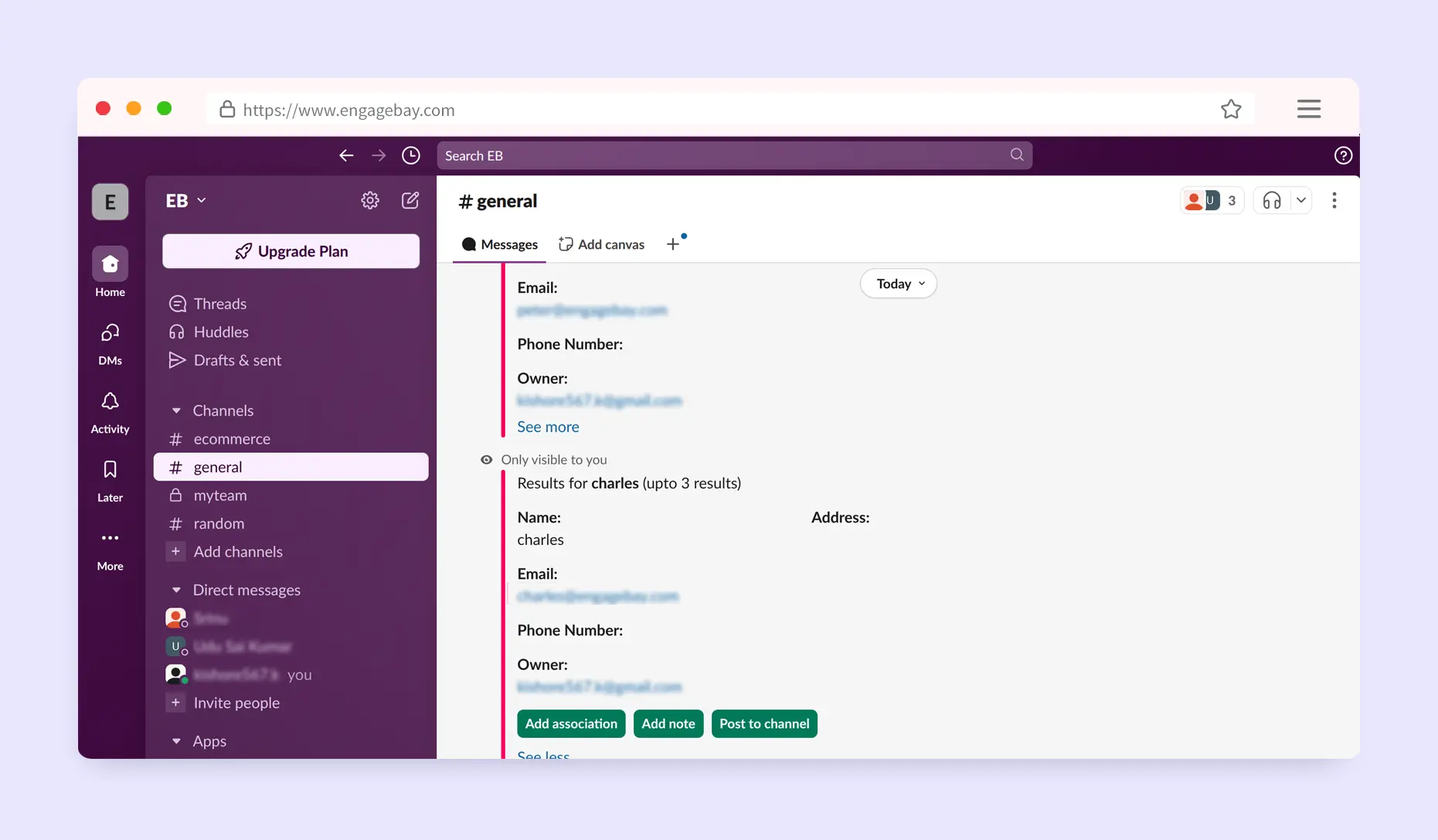The width and height of the screenshot is (1438, 840).
Task: Click the compose new message icon
Action: pyautogui.click(x=410, y=201)
